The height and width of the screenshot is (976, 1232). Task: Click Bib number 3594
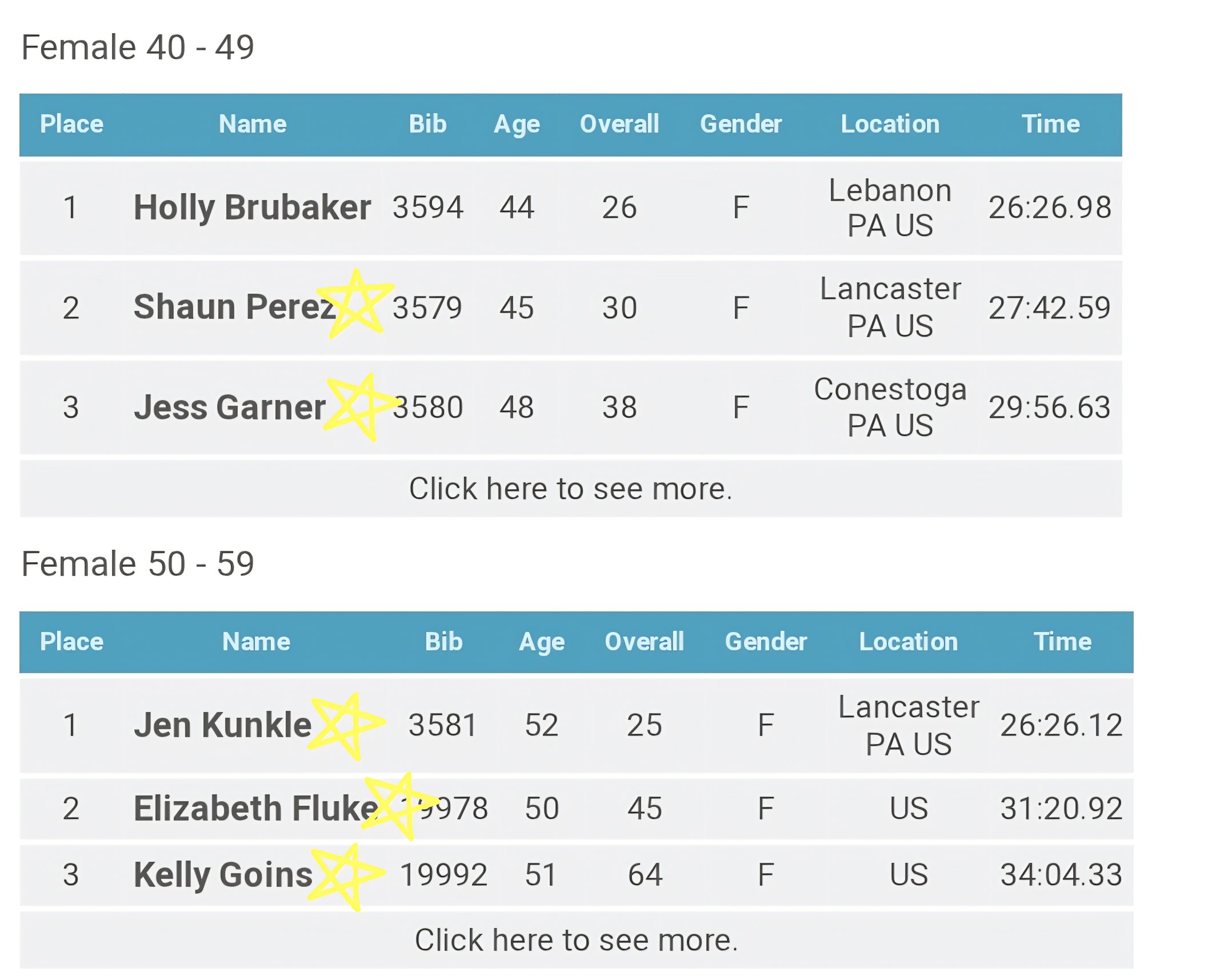click(x=427, y=207)
